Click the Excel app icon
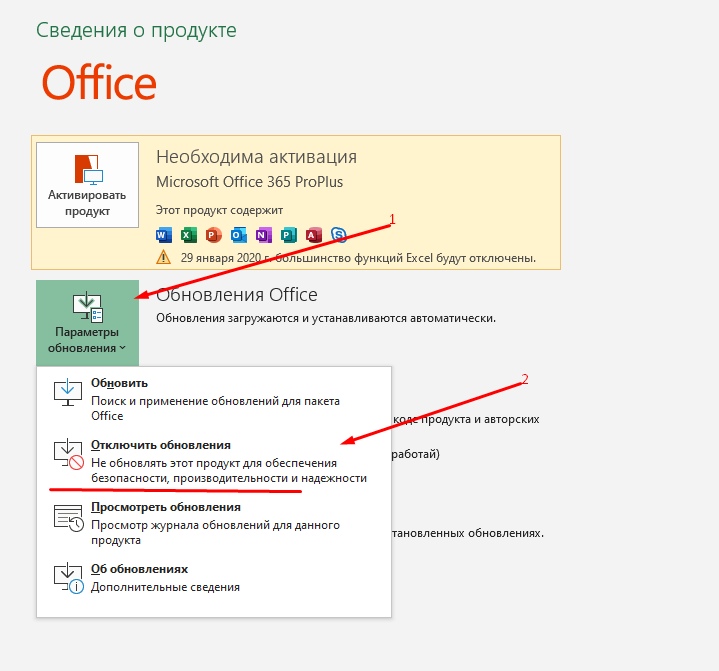 (x=188, y=235)
